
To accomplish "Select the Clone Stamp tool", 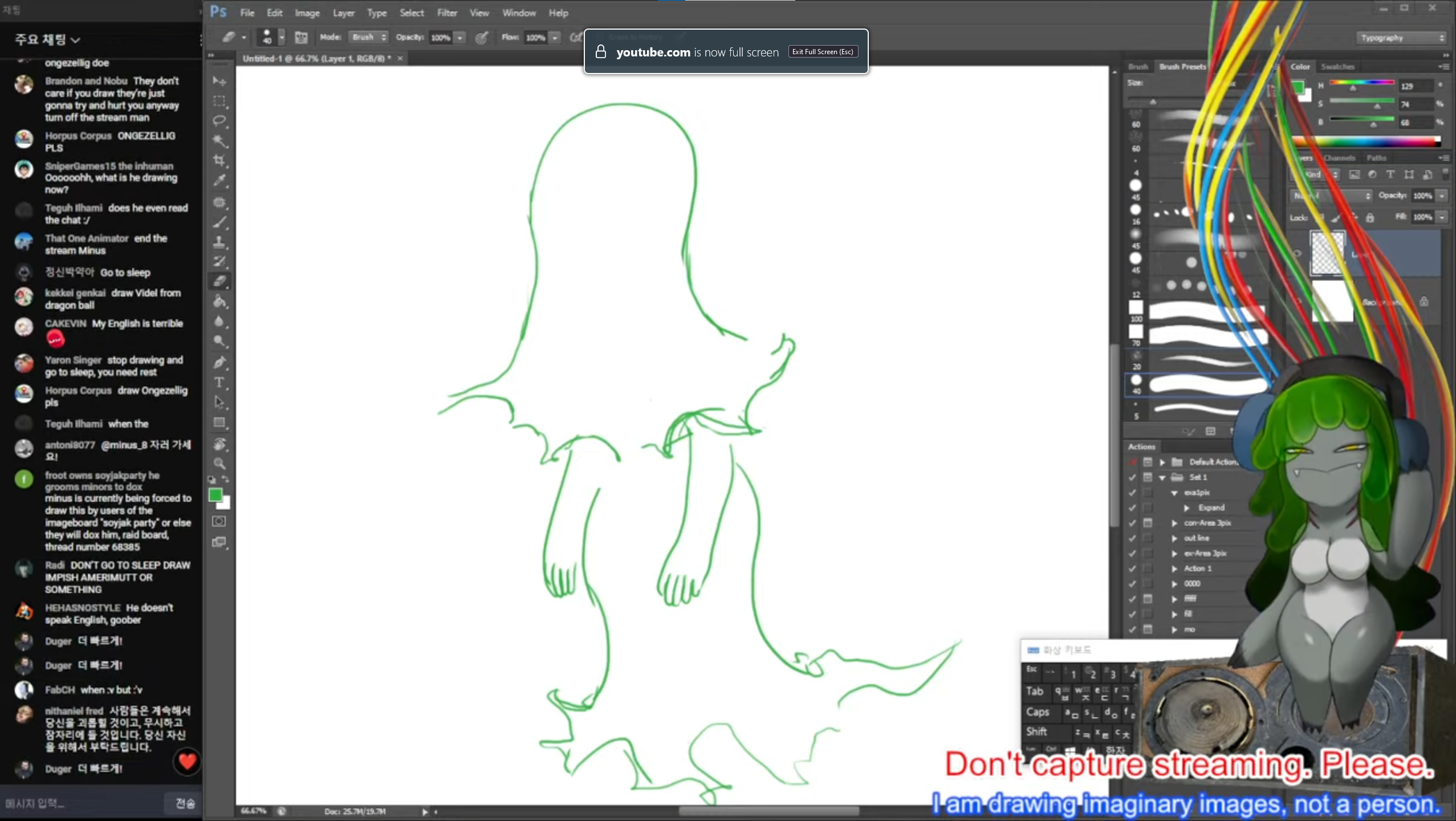I will point(219,242).
